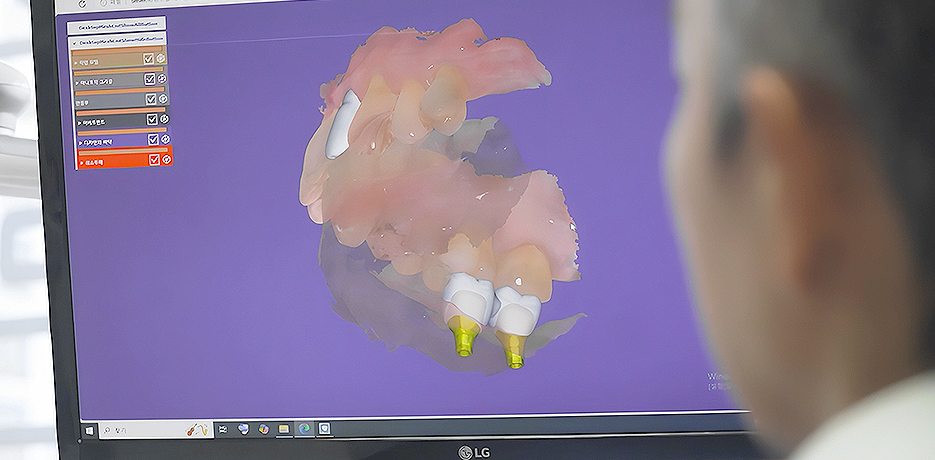Select the topmost white panel header bar
The image size is (935, 460).
pos(116,26)
